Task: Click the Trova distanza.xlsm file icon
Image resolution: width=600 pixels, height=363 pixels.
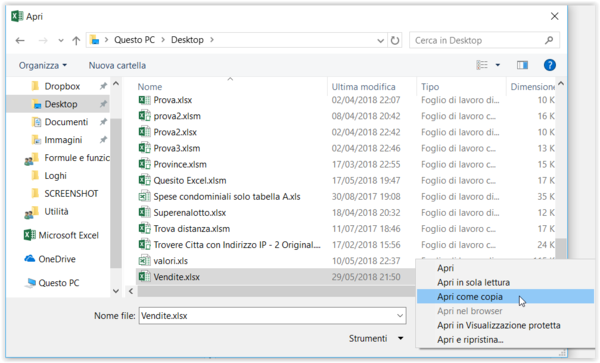Action: tap(144, 228)
